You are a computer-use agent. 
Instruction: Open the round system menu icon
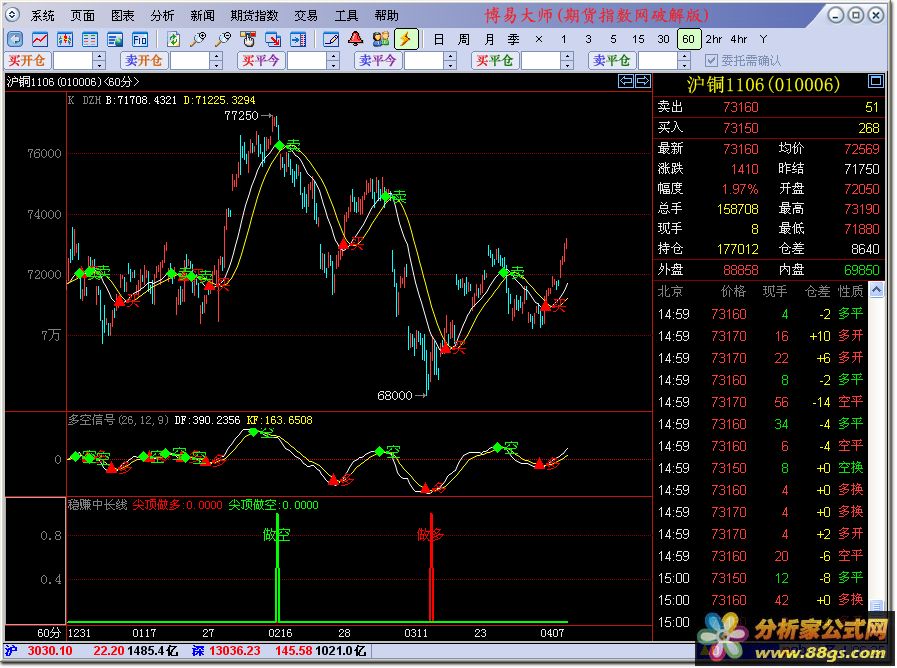click(13, 15)
